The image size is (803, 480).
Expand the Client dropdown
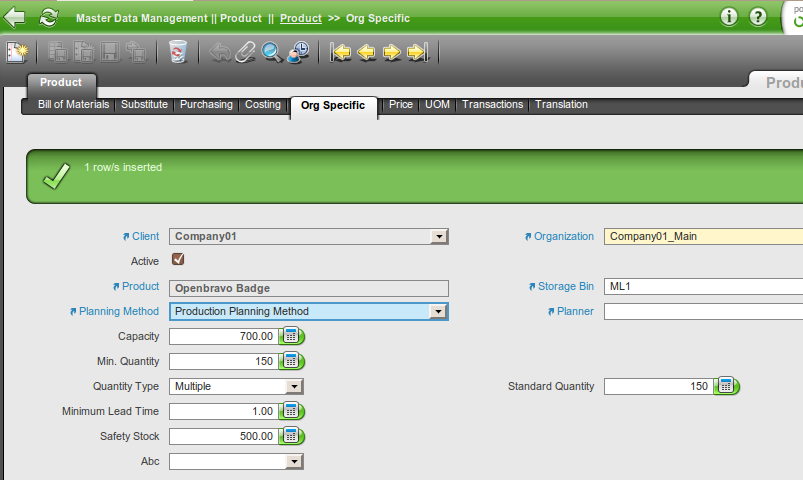click(x=439, y=237)
